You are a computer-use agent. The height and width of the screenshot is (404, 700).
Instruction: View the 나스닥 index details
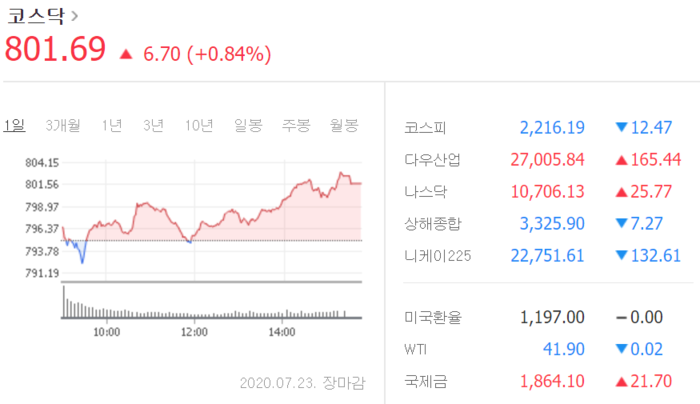click(x=425, y=192)
